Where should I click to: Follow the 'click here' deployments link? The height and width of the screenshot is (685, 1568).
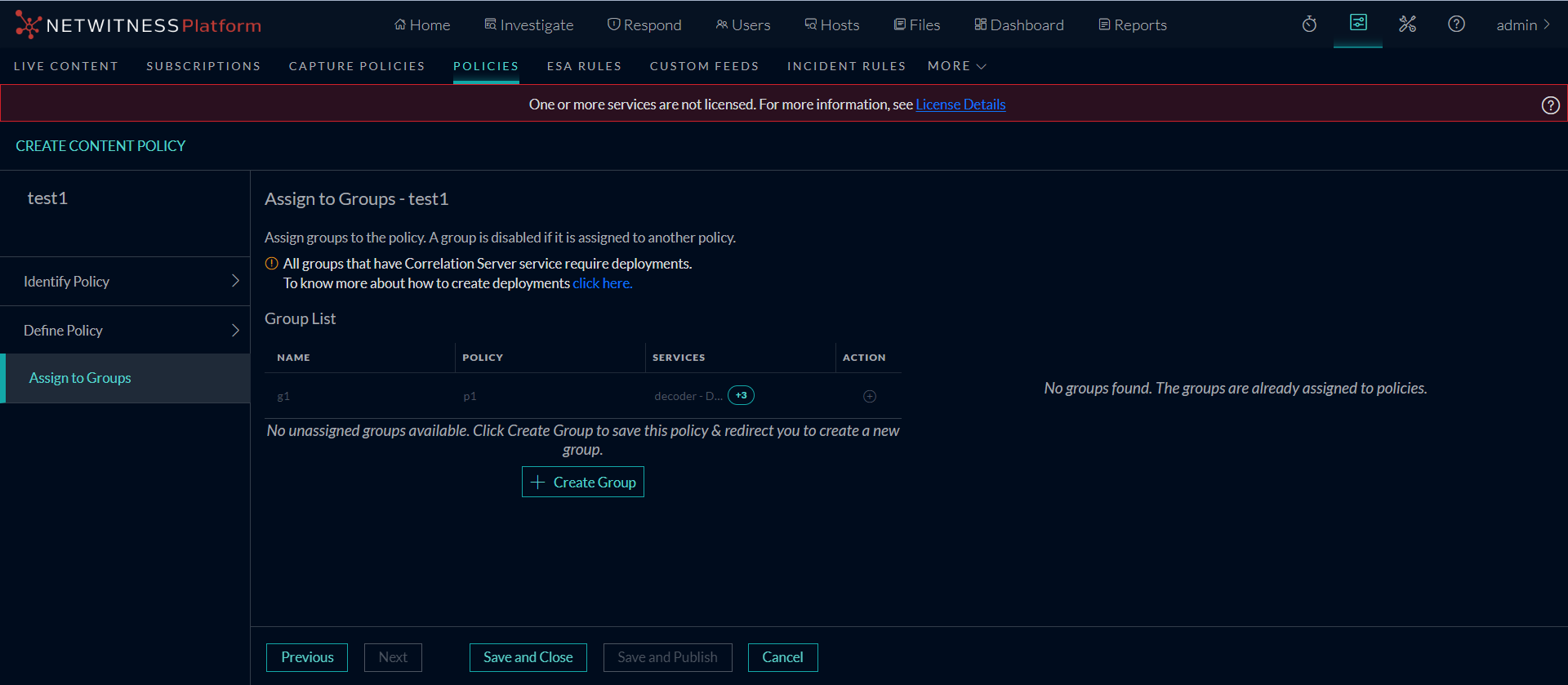point(602,283)
